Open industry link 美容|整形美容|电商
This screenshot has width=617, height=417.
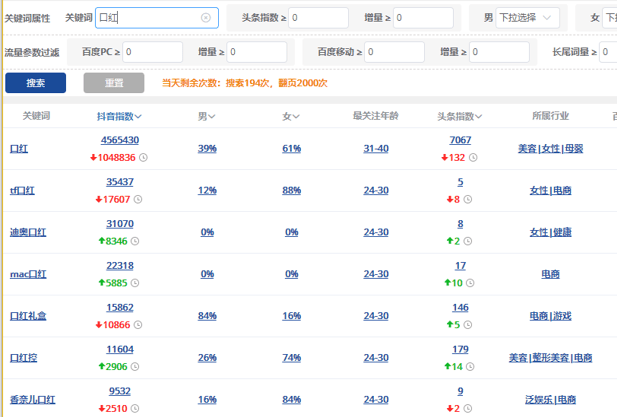point(550,358)
